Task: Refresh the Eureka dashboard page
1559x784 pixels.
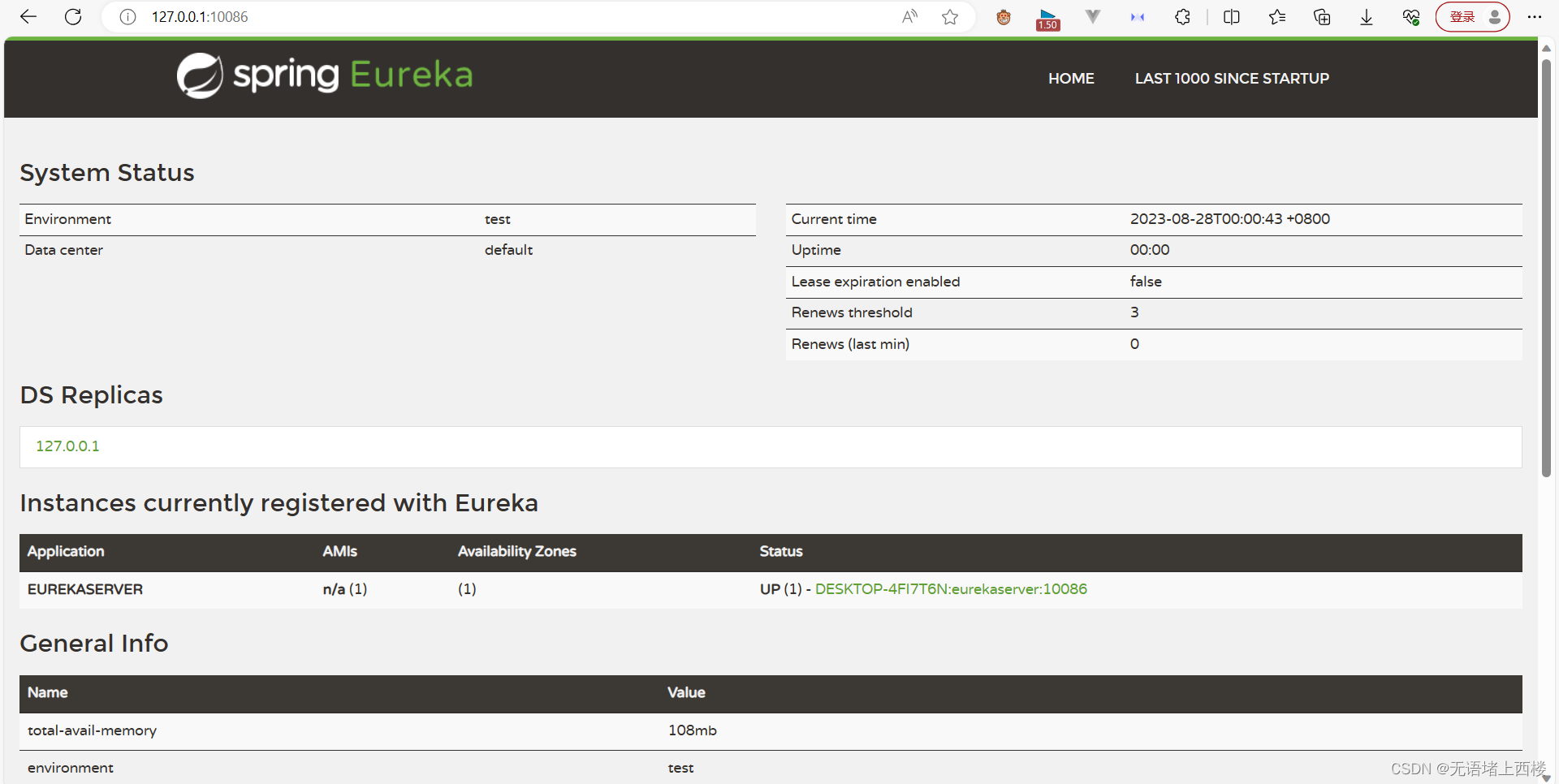Action: [73, 17]
